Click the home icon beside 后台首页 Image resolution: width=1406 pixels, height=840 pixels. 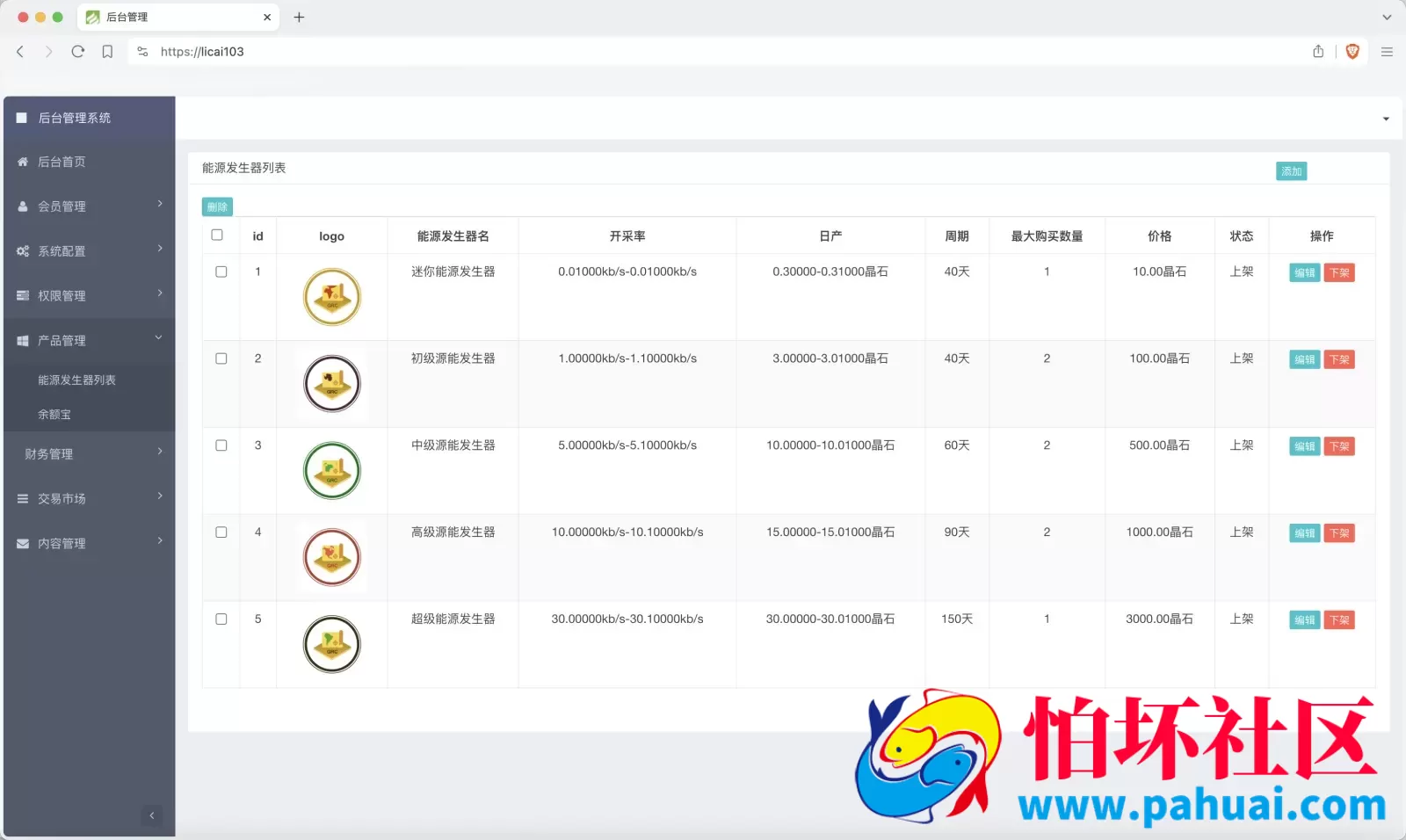[23, 162]
